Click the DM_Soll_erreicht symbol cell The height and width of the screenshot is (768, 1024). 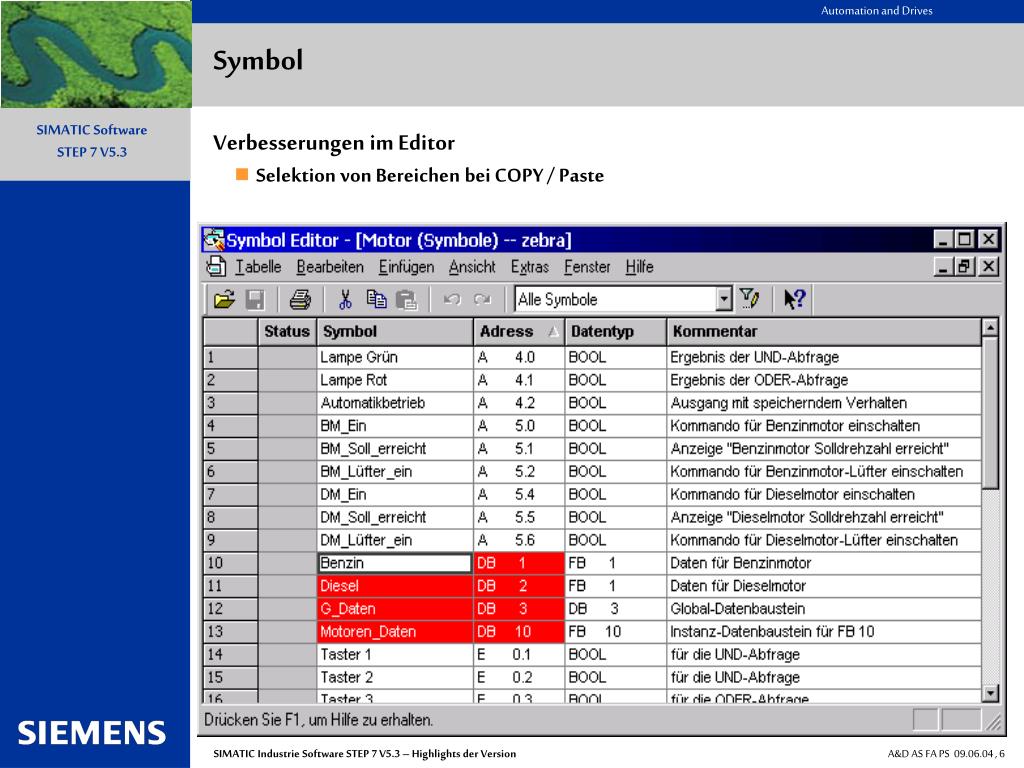tap(394, 517)
